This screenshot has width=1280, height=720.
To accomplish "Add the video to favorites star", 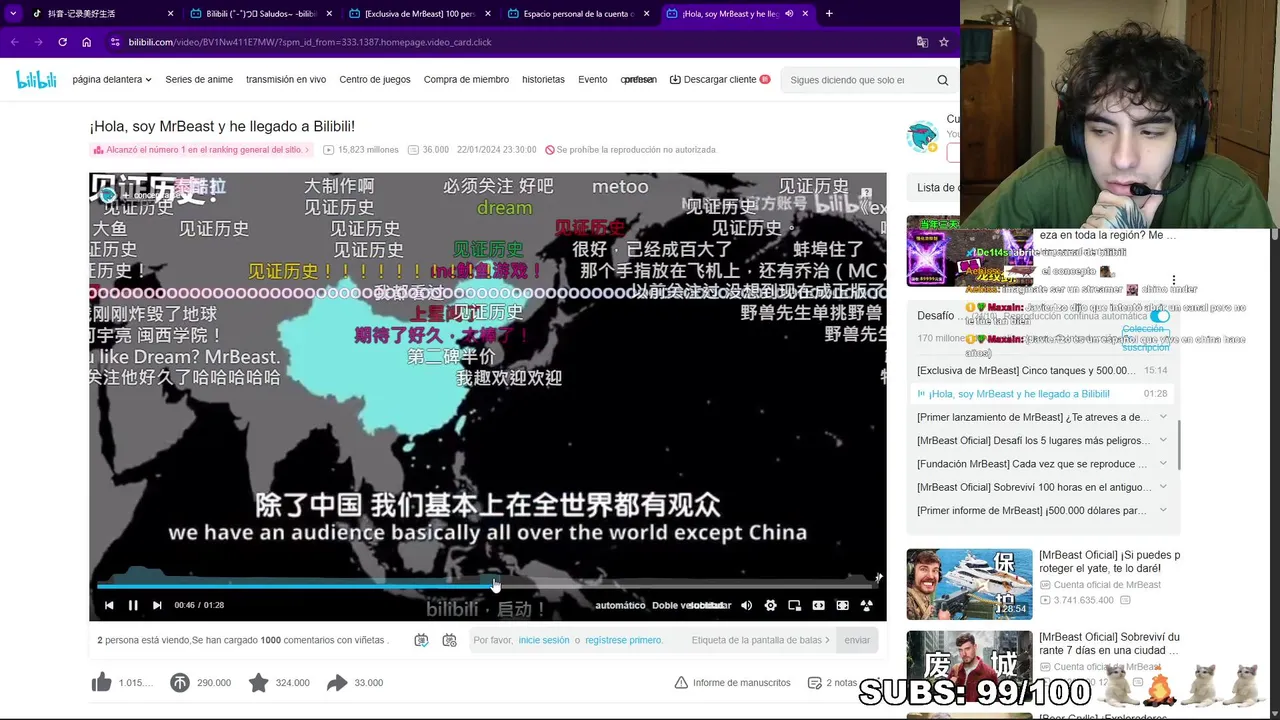I will [259, 682].
